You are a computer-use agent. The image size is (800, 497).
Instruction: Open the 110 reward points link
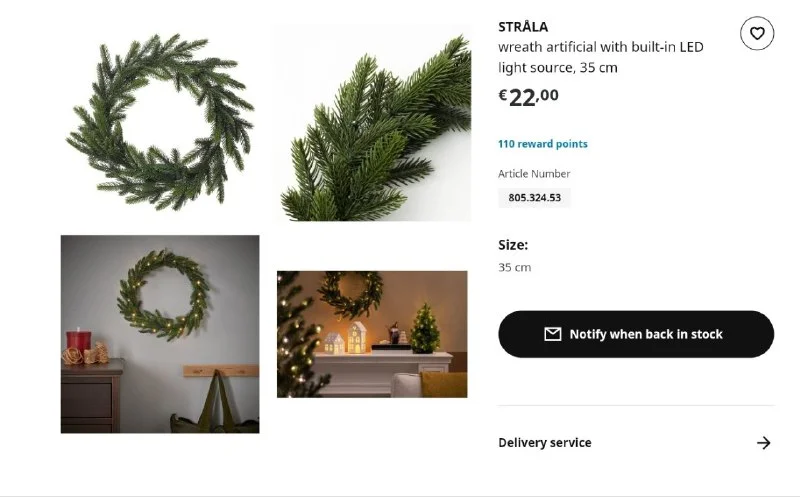pyautogui.click(x=543, y=144)
